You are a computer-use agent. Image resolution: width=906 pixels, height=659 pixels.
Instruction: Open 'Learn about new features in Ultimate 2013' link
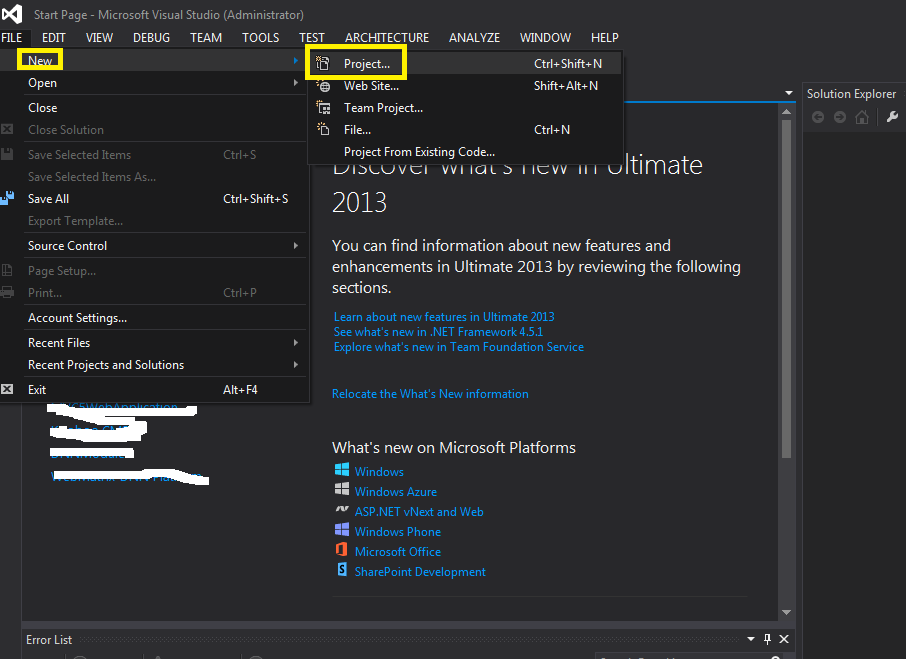444,317
